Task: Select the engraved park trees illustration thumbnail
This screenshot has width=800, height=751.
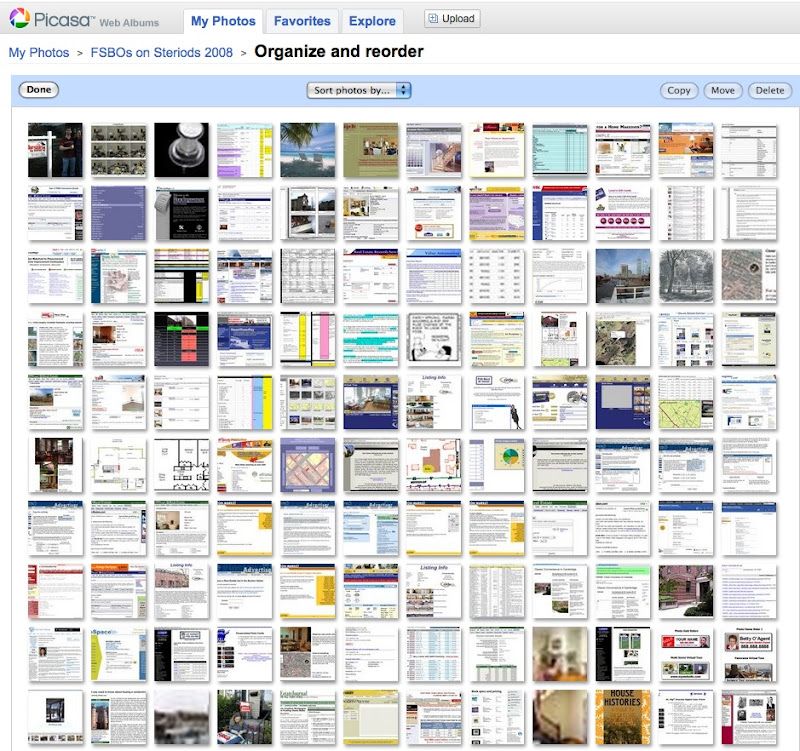Action: [x=686, y=276]
